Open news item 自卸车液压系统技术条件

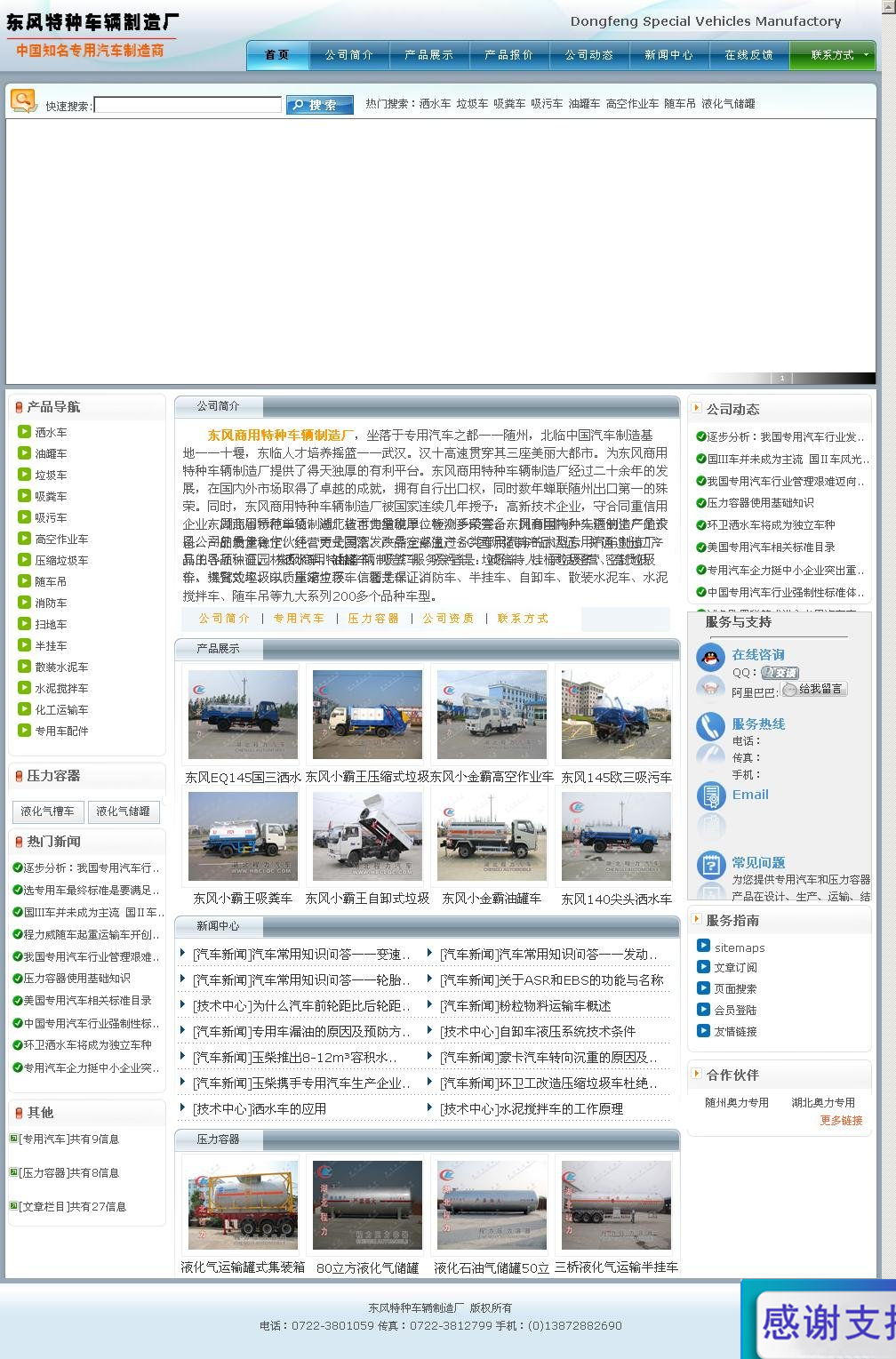coord(538,1032)
